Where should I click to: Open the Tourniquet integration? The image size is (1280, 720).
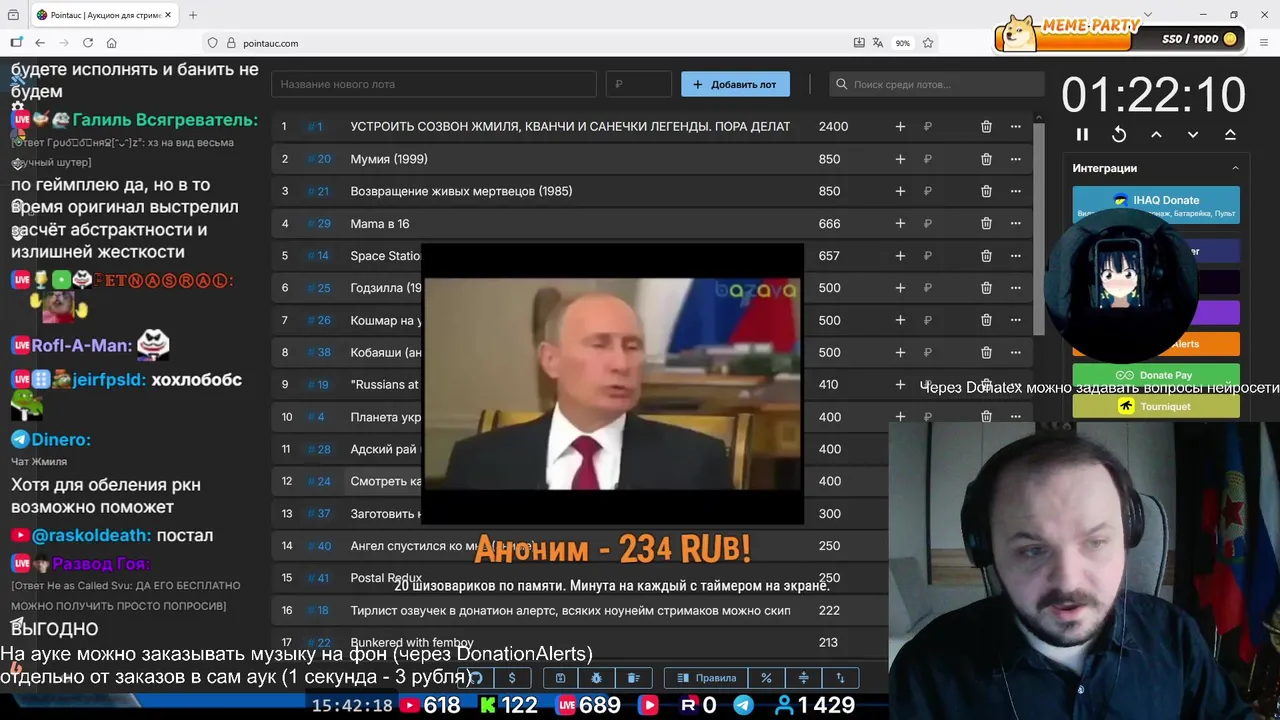[1156, 406]
